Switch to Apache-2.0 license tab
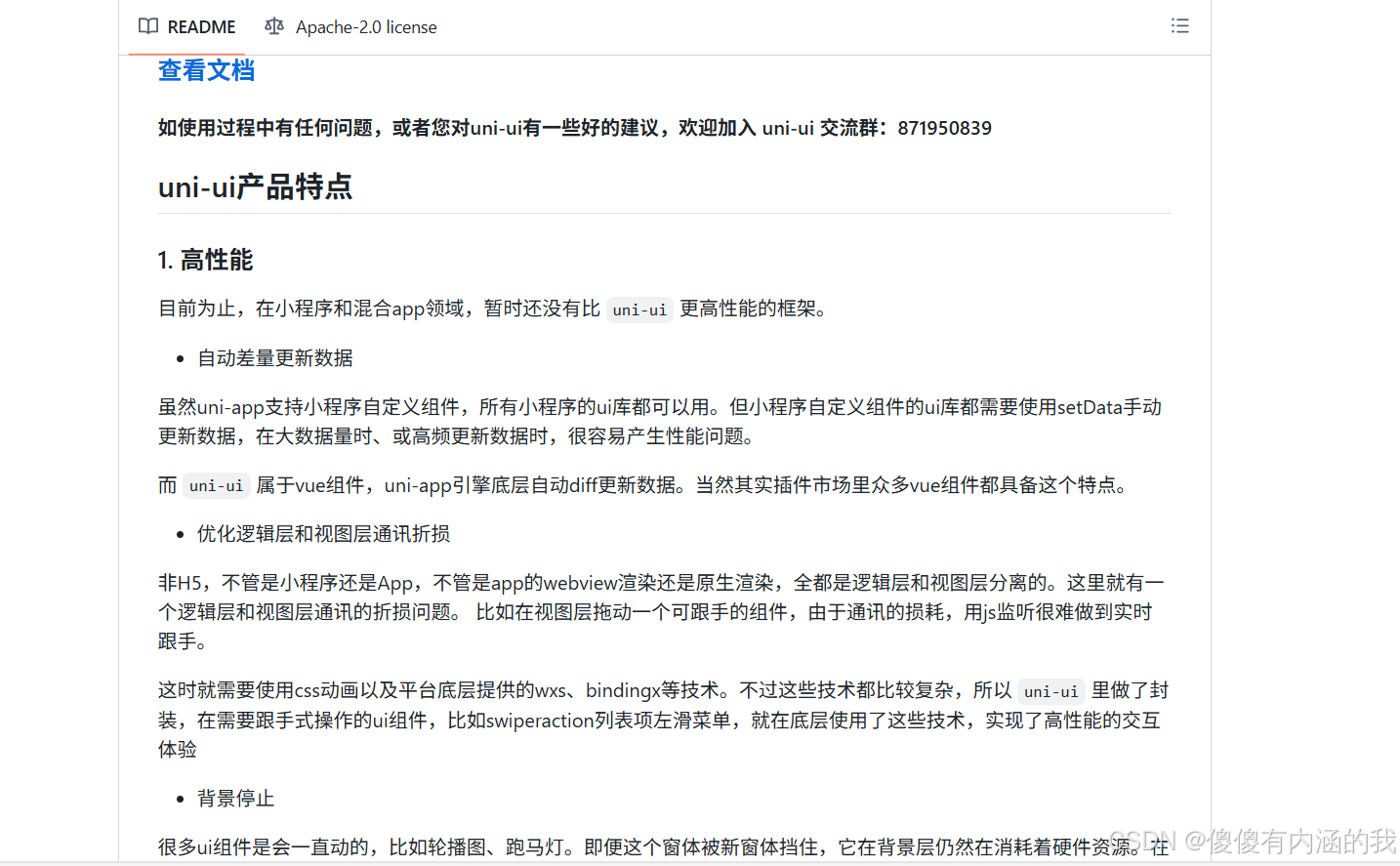Image resolution: width=1400 pixels, height=866 pixels. (351, 26)
